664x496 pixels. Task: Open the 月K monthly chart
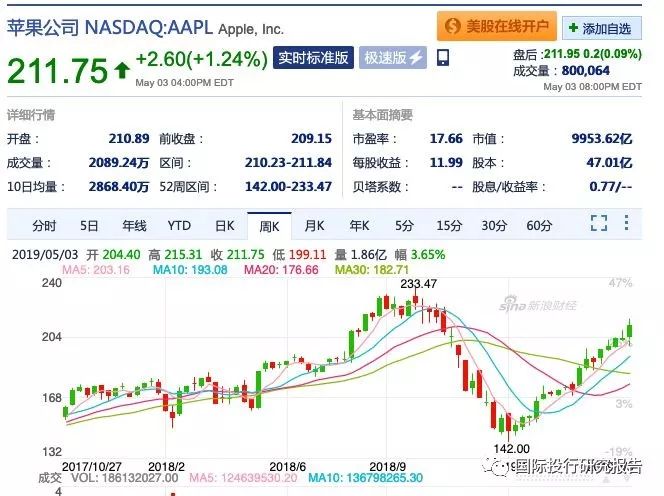pyautogui.click(x=313, y=225)
